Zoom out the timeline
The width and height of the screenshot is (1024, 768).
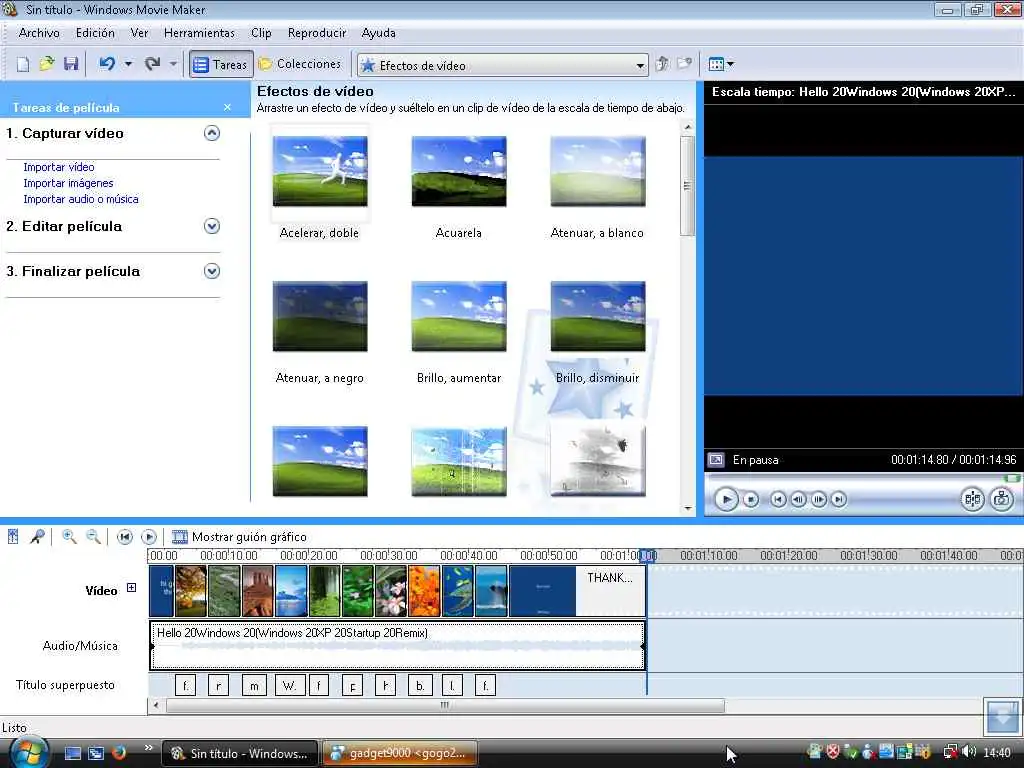(x=93, y=537)
